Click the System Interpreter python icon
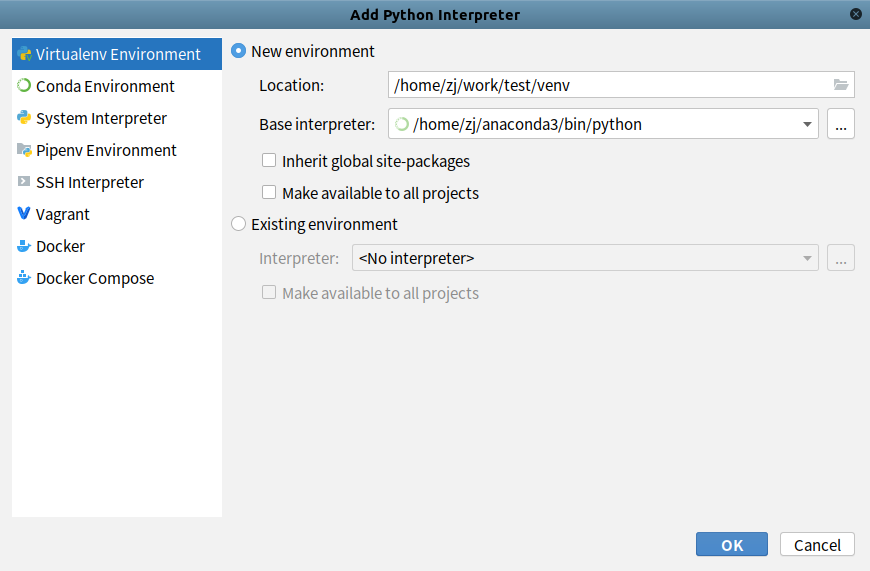 pos(24,118)
